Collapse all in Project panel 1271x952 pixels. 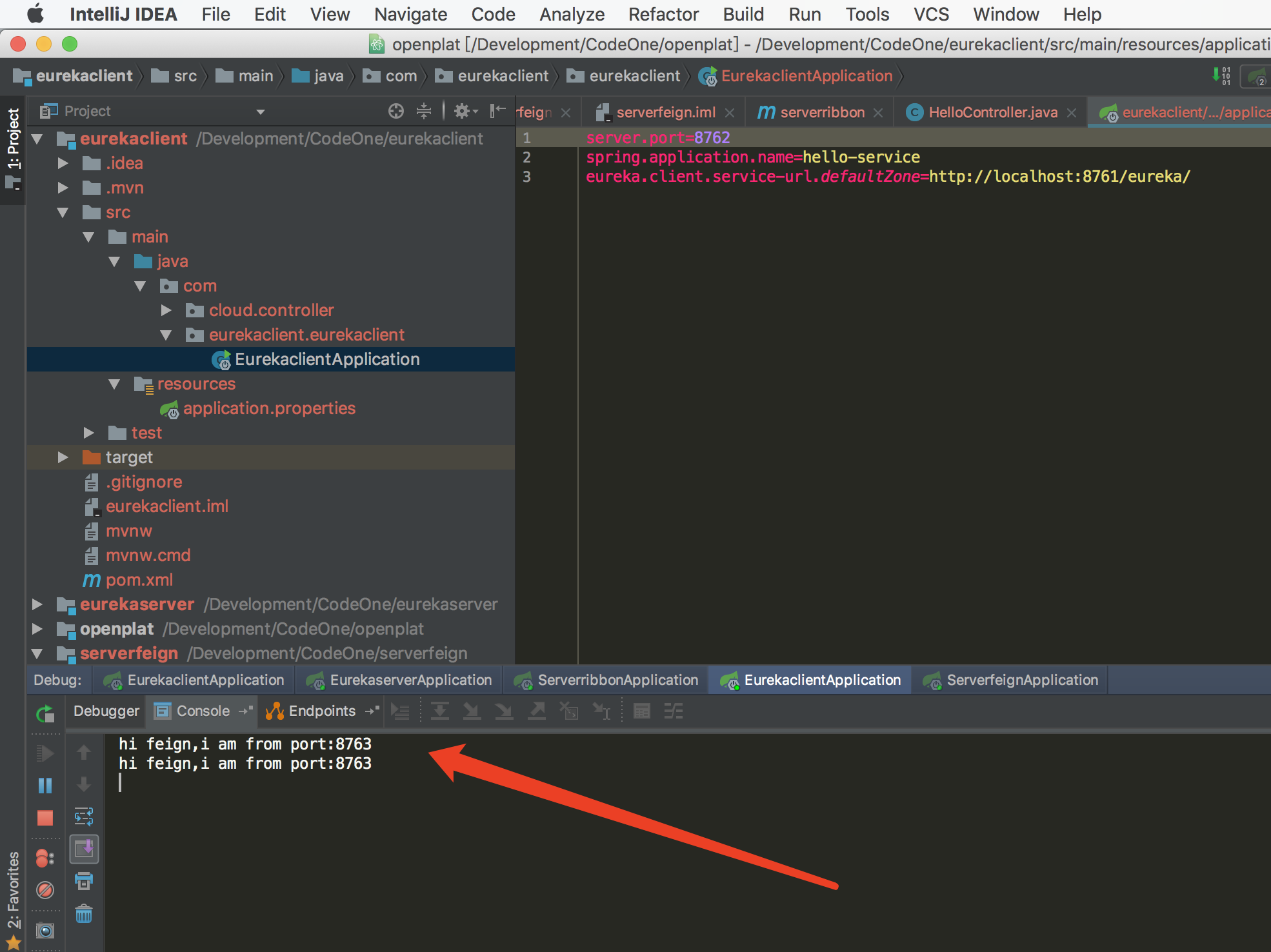pos(423,111)
